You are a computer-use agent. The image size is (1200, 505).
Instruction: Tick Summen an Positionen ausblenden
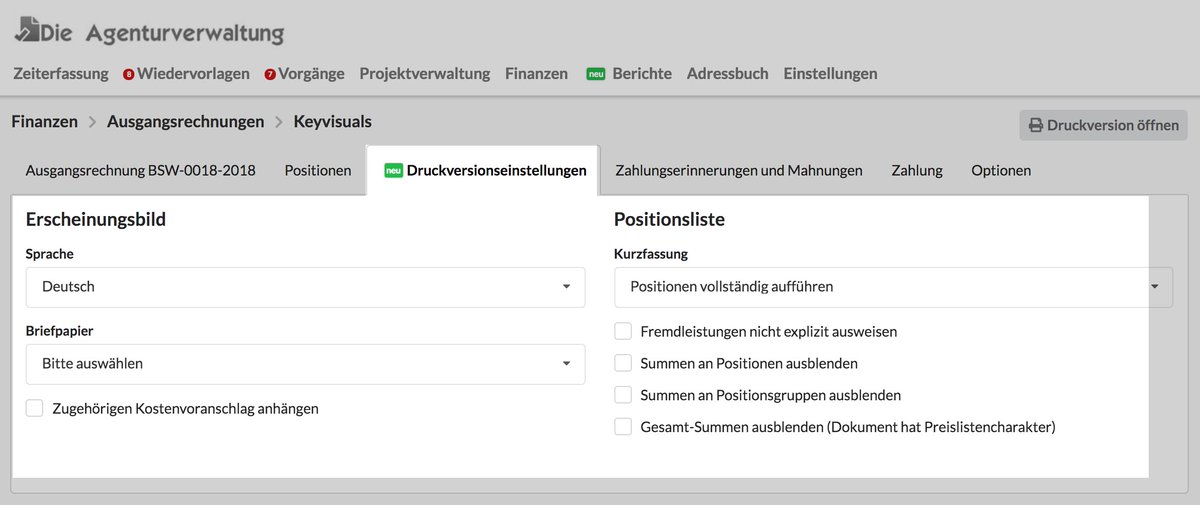pyautogui.click(x=623, y=363)
